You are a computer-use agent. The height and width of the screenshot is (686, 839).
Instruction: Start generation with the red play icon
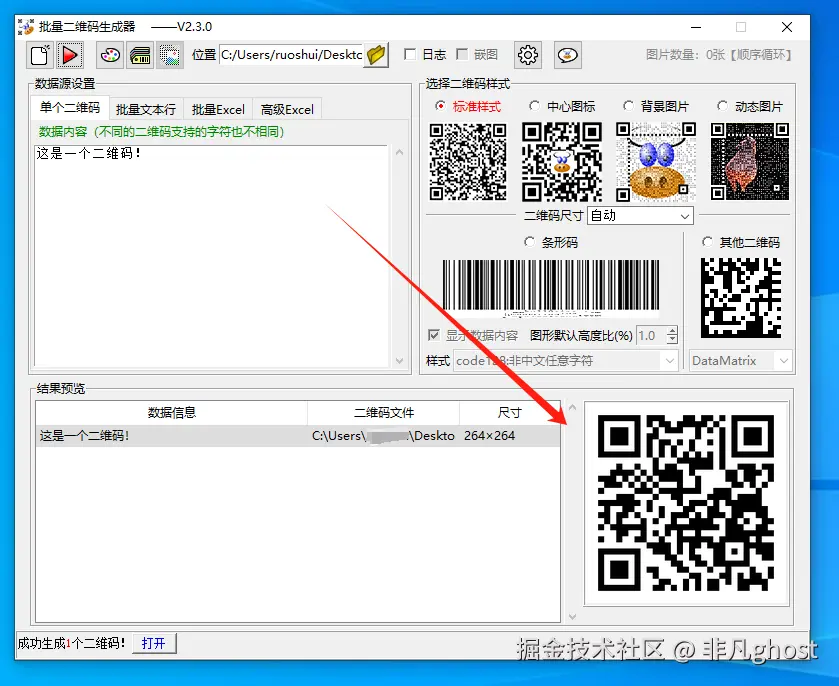pyautogui.click(x=70, y=55)
